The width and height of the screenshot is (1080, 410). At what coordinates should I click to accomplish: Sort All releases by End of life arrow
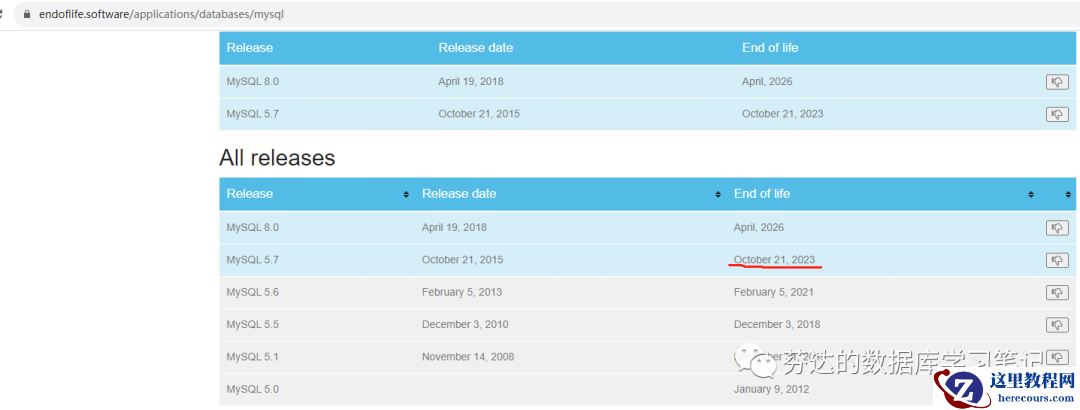pos(1030,194)
